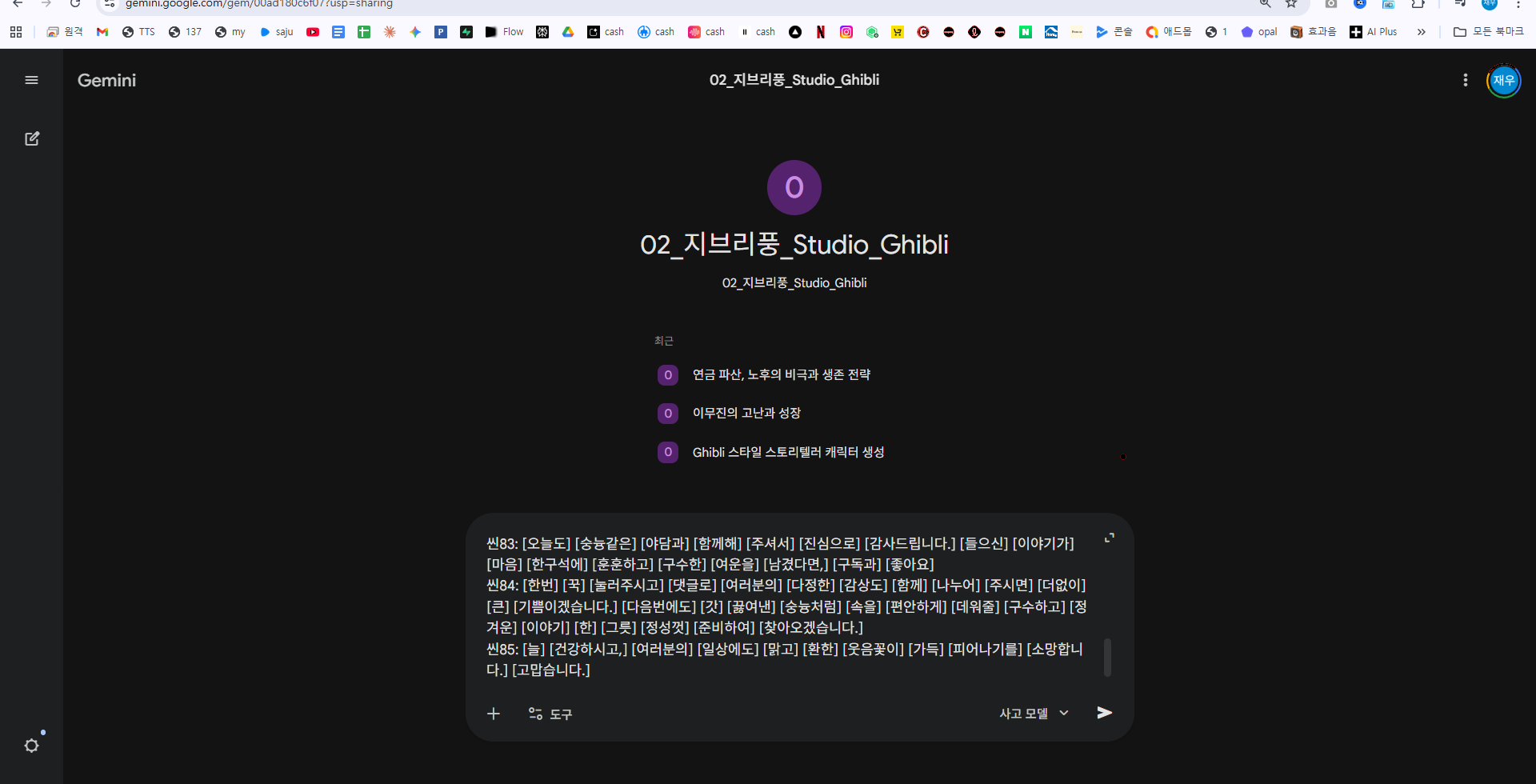
Task: Open the 콘솔 bookmark
Action: (1114, 32)
